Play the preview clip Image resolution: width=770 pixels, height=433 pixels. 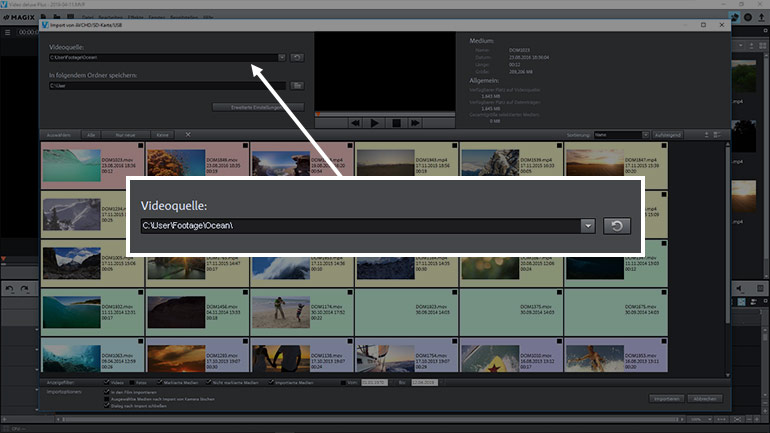pos(375,123)
